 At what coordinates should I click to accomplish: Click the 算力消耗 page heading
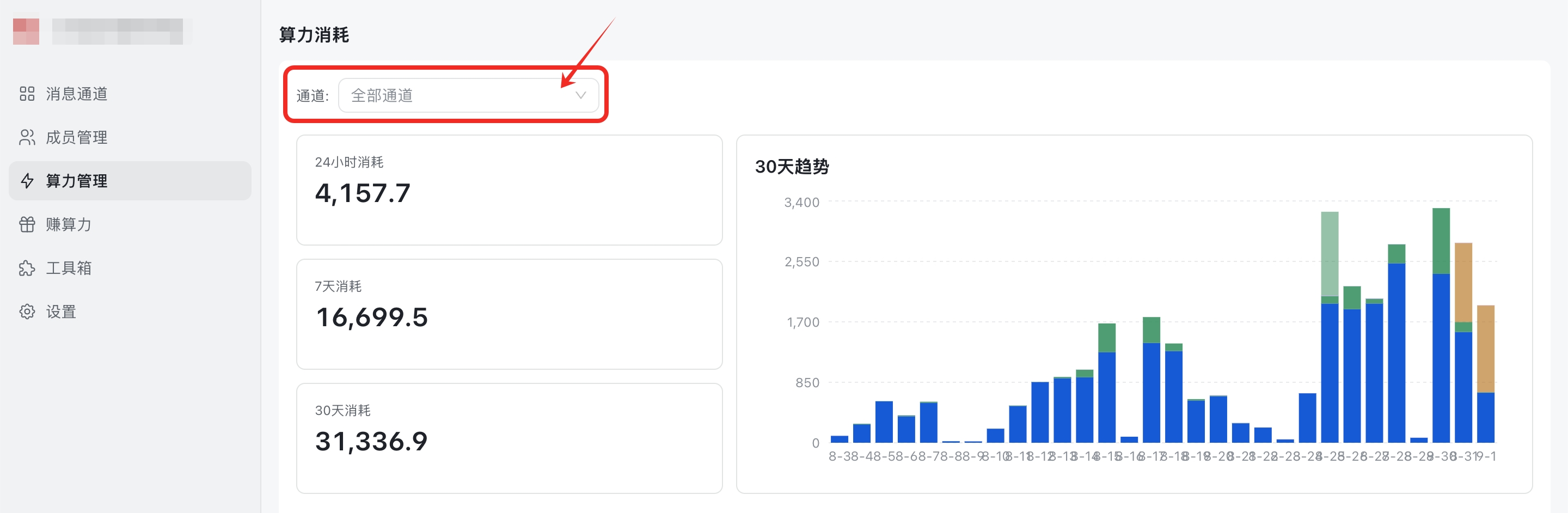tap(314, 35)
